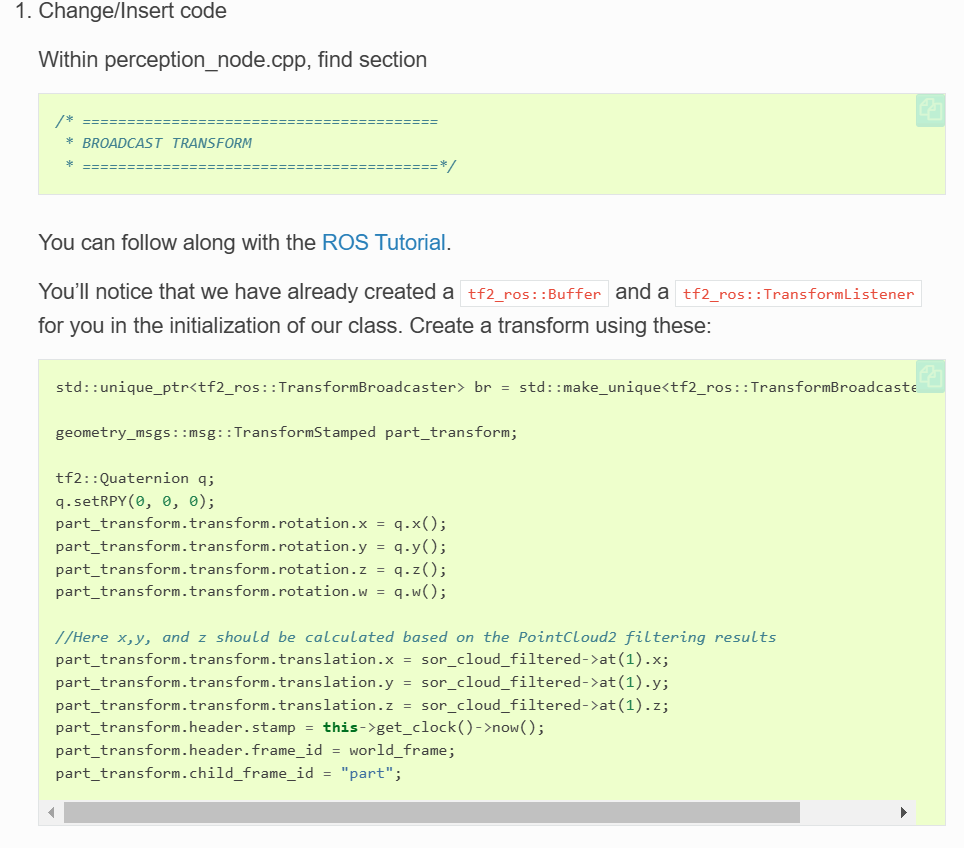Open the ROS Tutorial link
Viewport: 964px width, 848px height.
(383, 242)
